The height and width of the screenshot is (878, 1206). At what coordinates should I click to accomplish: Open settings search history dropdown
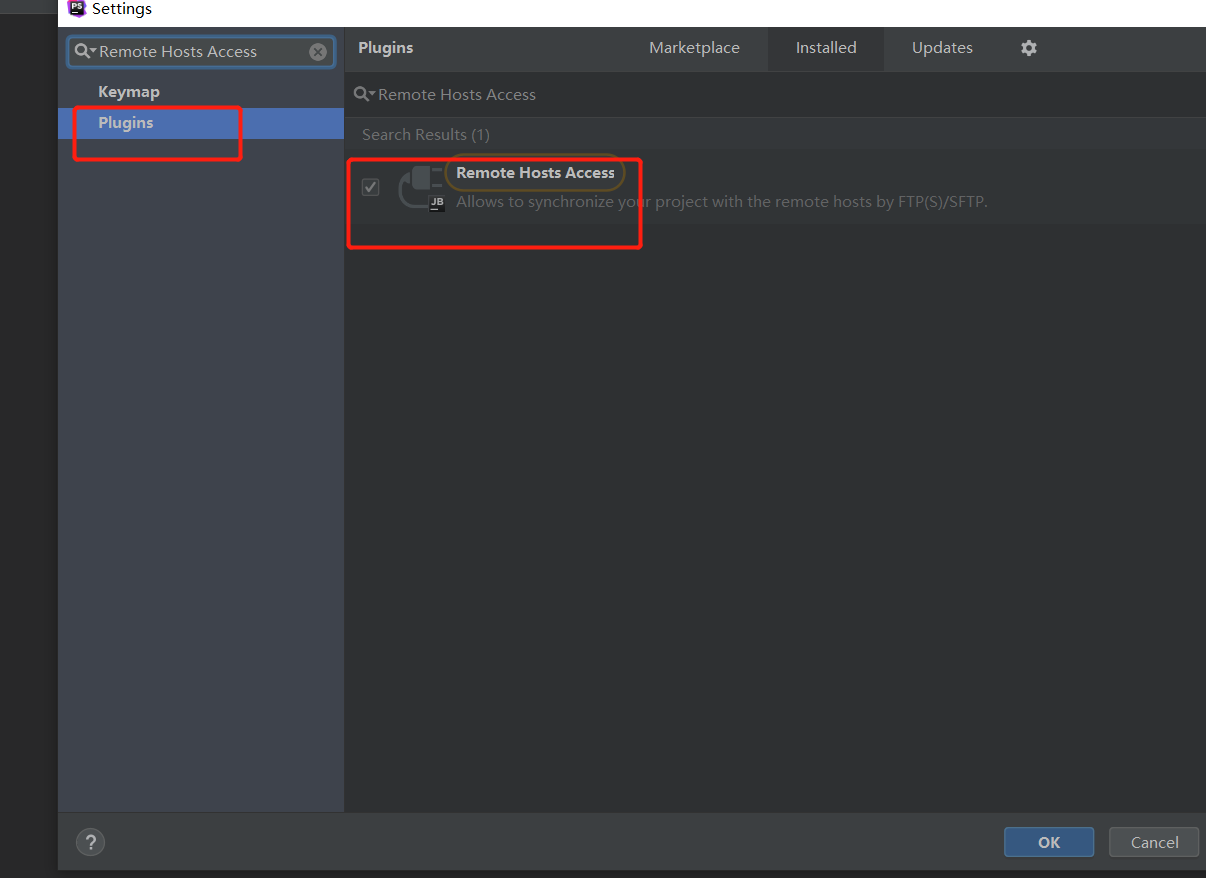85,52
